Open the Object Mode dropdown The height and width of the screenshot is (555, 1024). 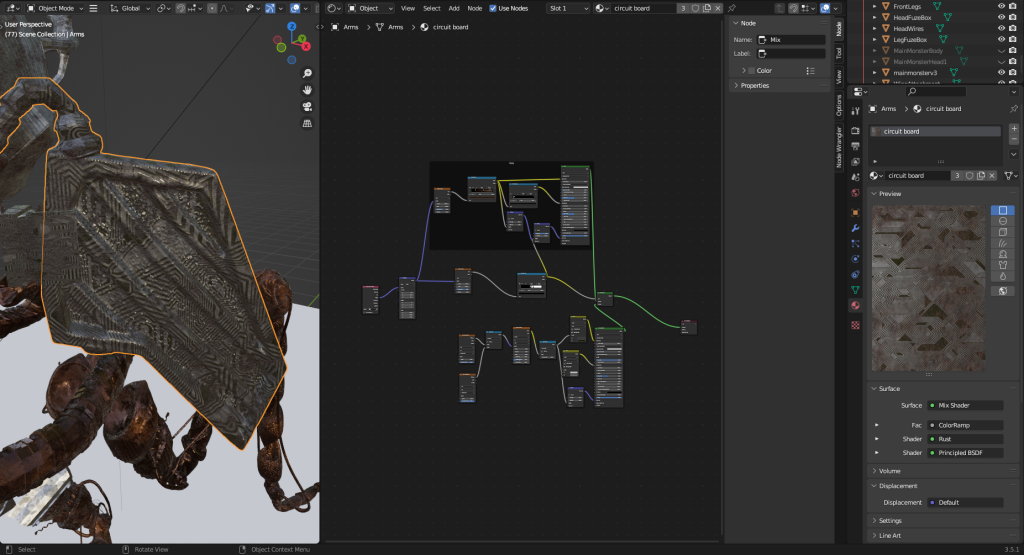click(x=56, y=8)
